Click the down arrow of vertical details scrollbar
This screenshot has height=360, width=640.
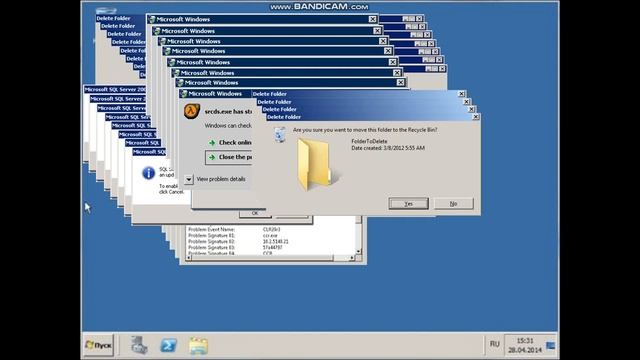click(358, 252)
